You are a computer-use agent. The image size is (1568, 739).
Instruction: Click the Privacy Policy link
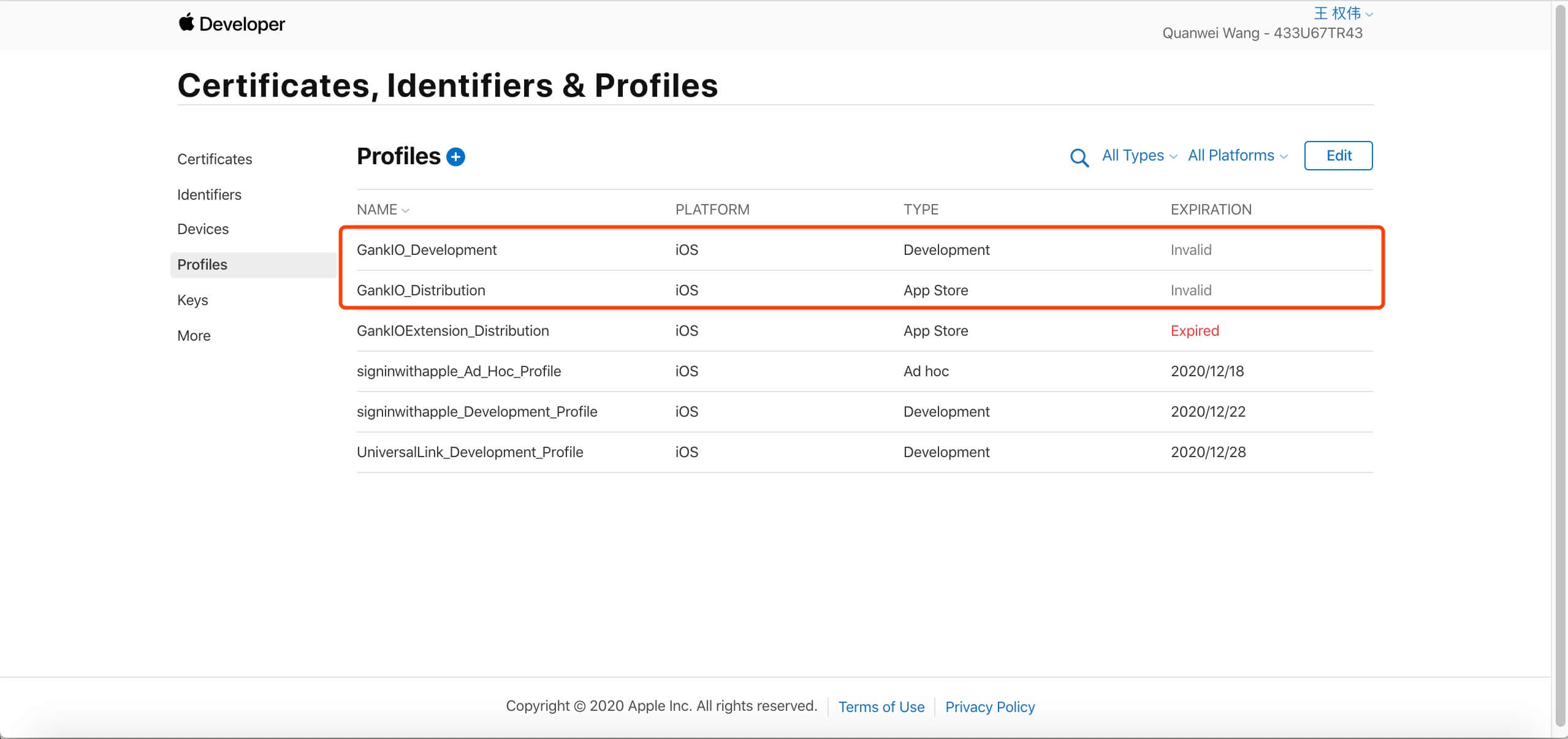[x=990, y=707]
